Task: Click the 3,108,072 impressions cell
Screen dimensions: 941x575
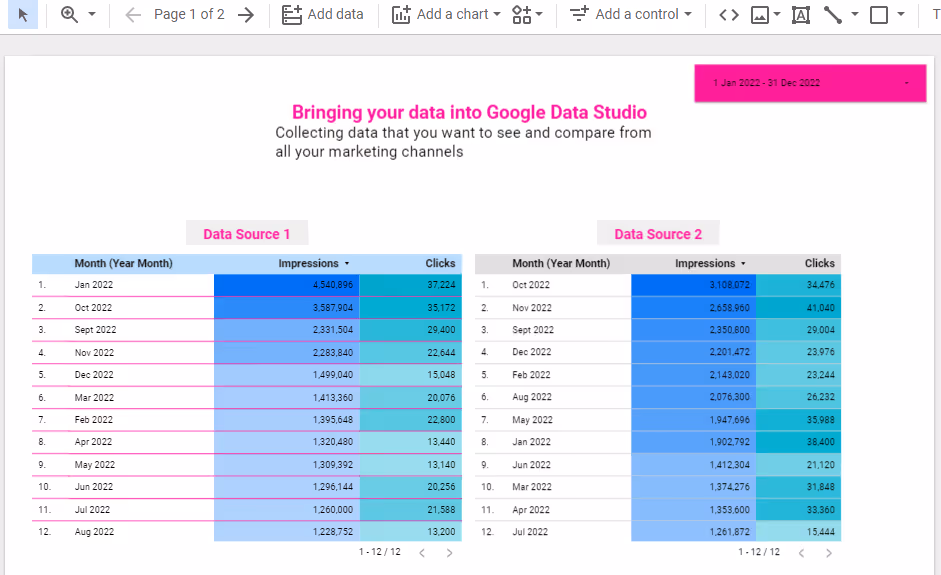Action: click(694, 284)
